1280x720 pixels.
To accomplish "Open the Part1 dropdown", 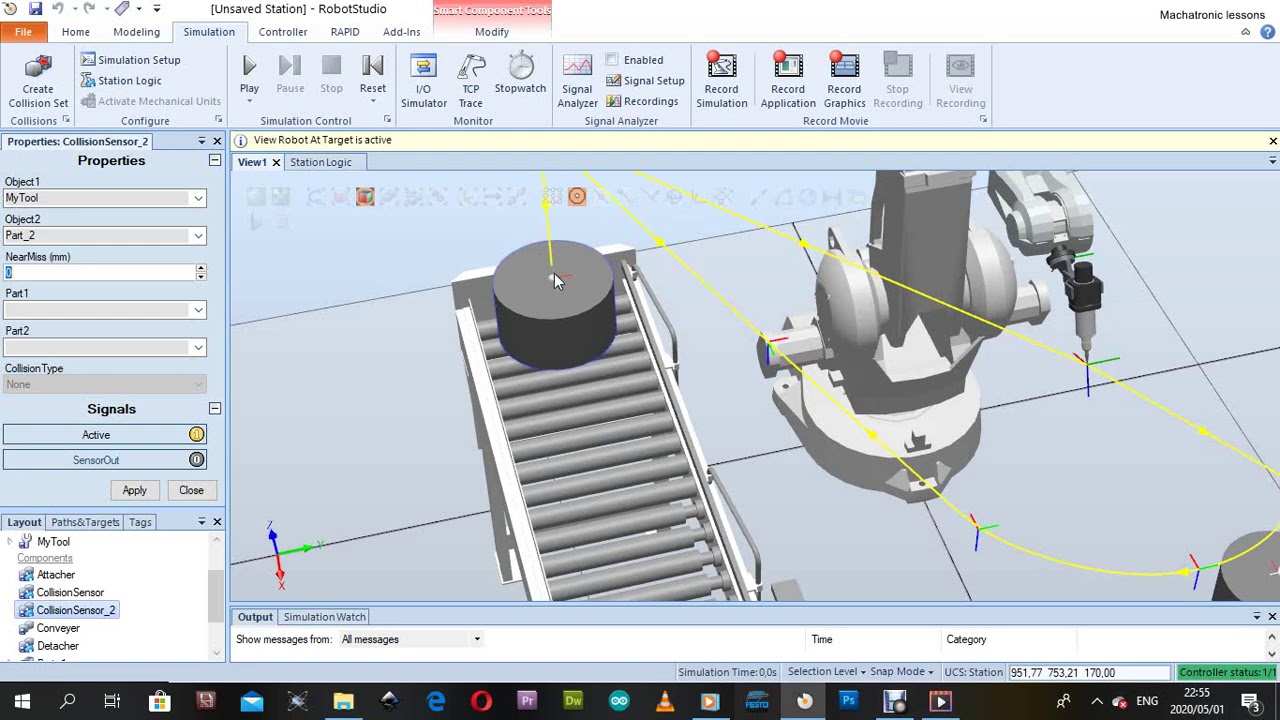I will [198, 310].
